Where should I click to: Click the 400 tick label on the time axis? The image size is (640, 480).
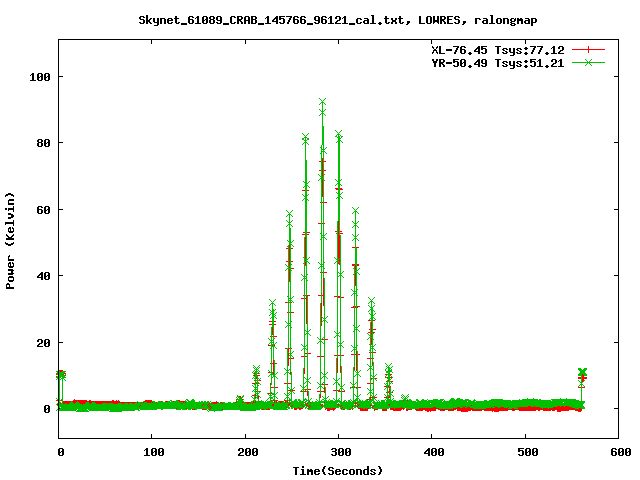click(x=431, y=453)
